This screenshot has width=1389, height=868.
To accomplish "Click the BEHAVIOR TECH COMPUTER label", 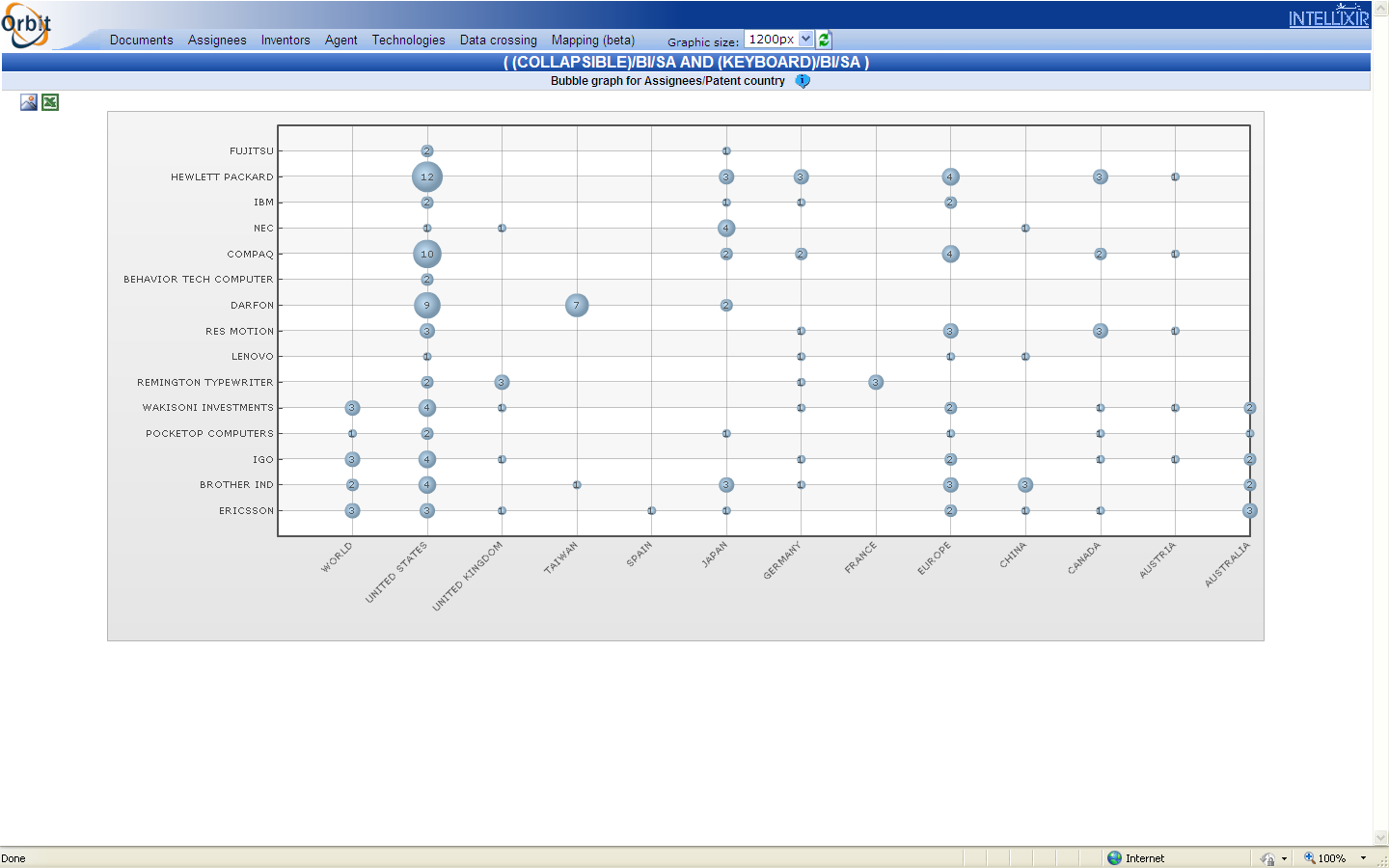I will 199,280.
